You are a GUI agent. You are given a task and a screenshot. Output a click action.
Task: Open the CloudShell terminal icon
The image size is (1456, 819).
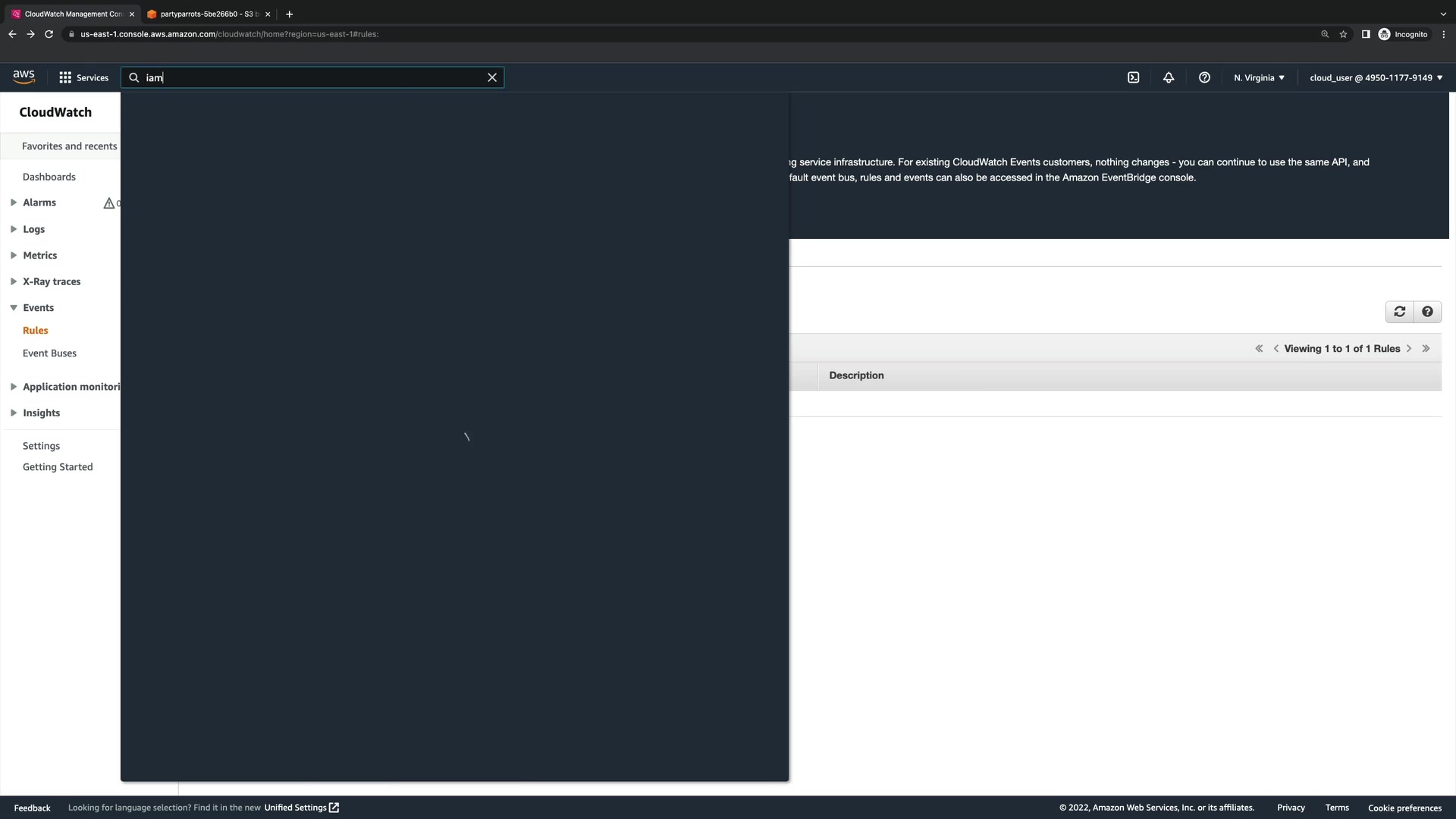pos(1133,77)
